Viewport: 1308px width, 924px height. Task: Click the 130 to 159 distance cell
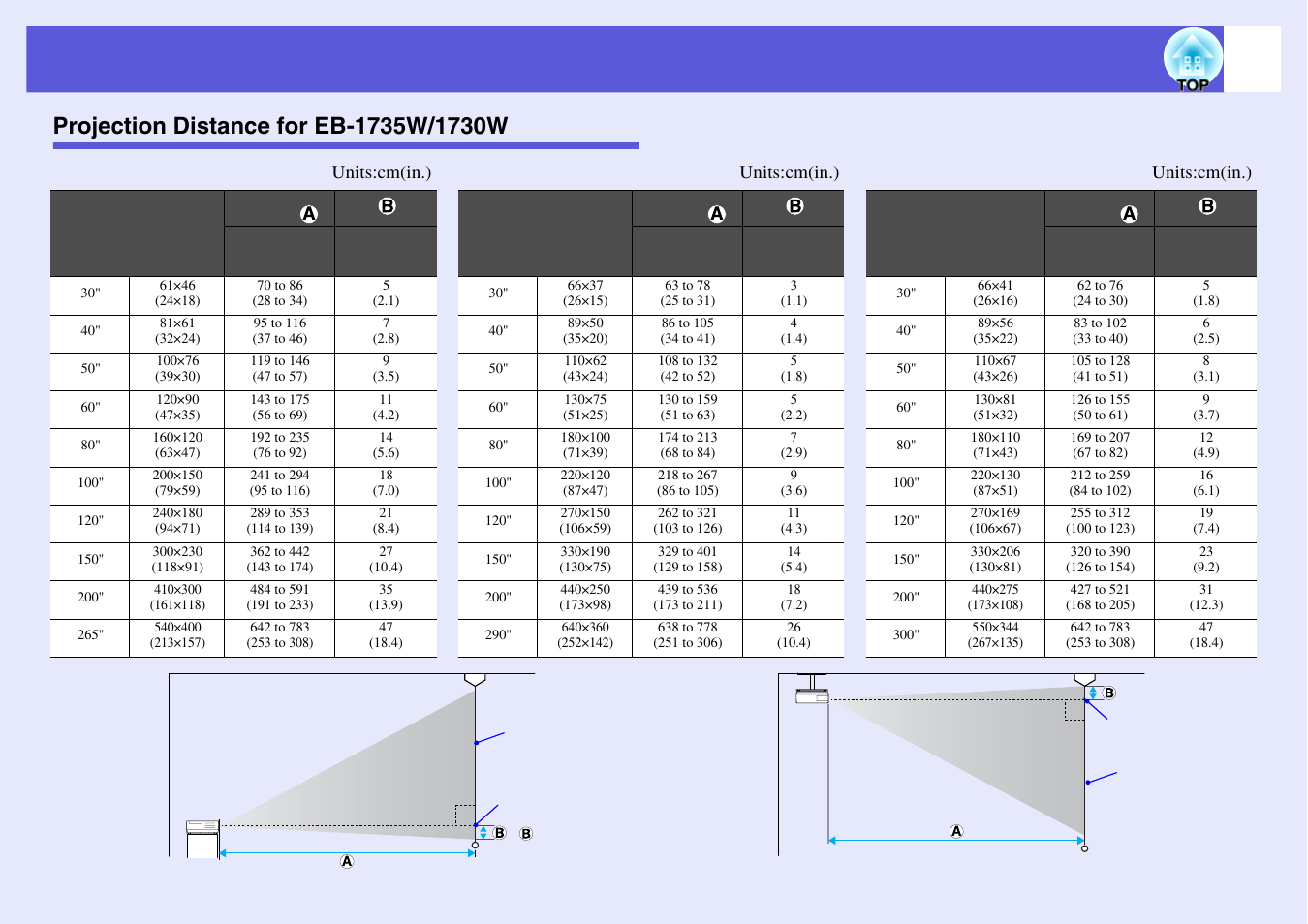click(688, 408)
